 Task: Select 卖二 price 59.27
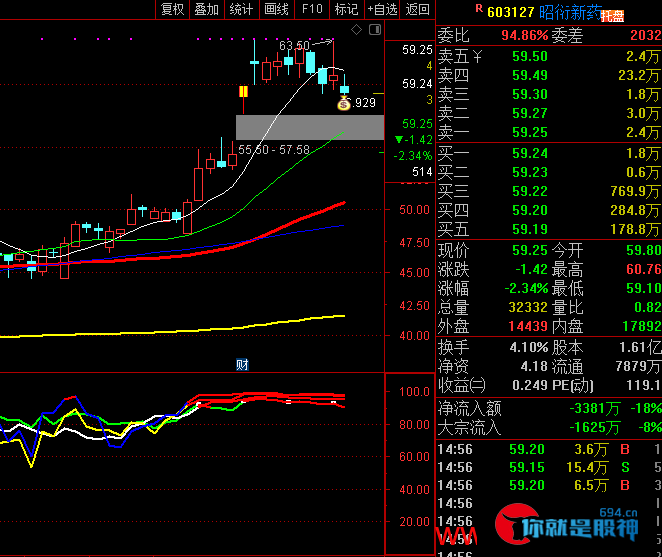coord(530,113)
